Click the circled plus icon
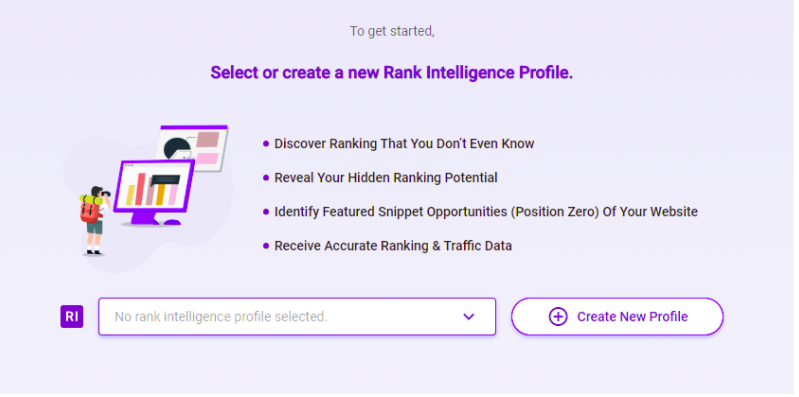The height and width of the screenshot is (397, 799). pyautogui.click(x=558, y=316)
